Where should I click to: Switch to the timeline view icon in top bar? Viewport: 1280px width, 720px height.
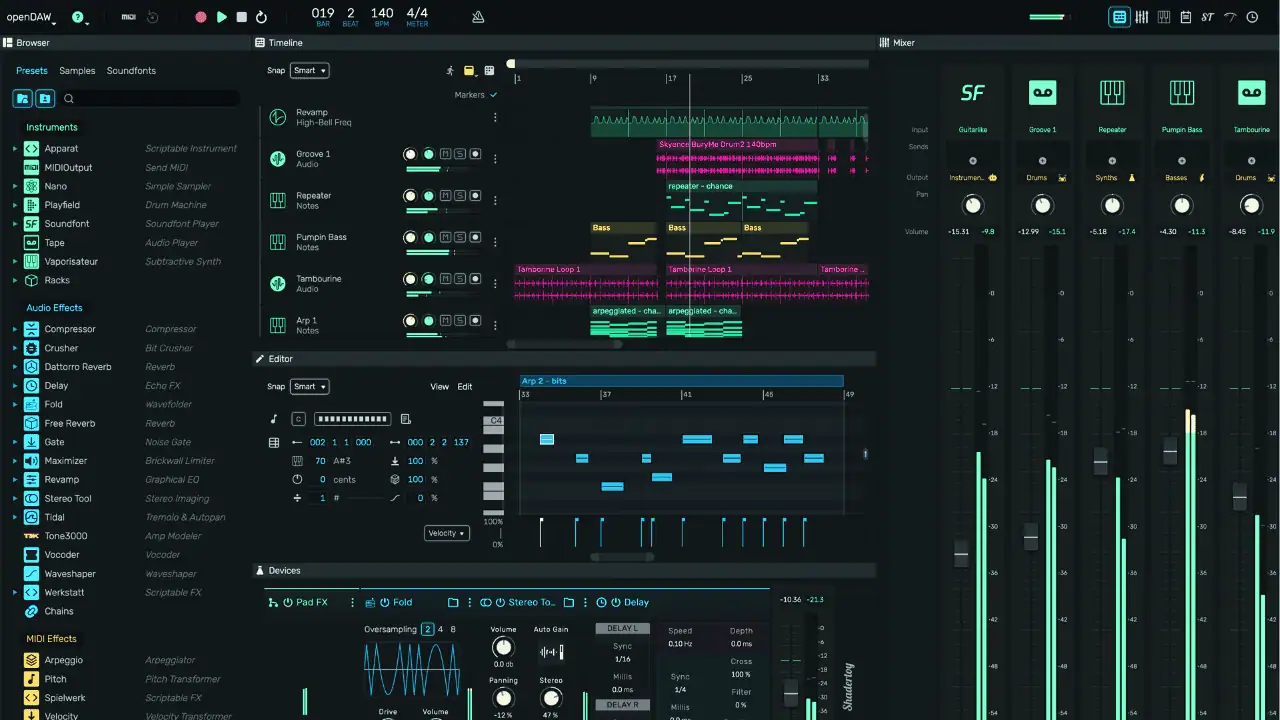pos(1119,17)
